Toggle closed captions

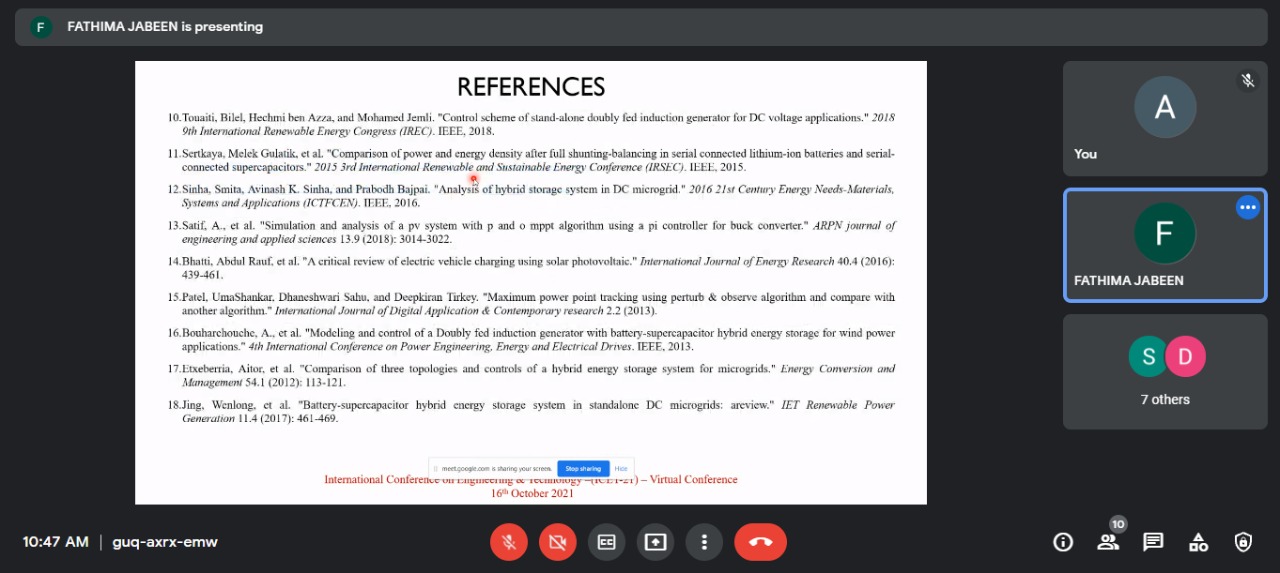pos(606,542)
